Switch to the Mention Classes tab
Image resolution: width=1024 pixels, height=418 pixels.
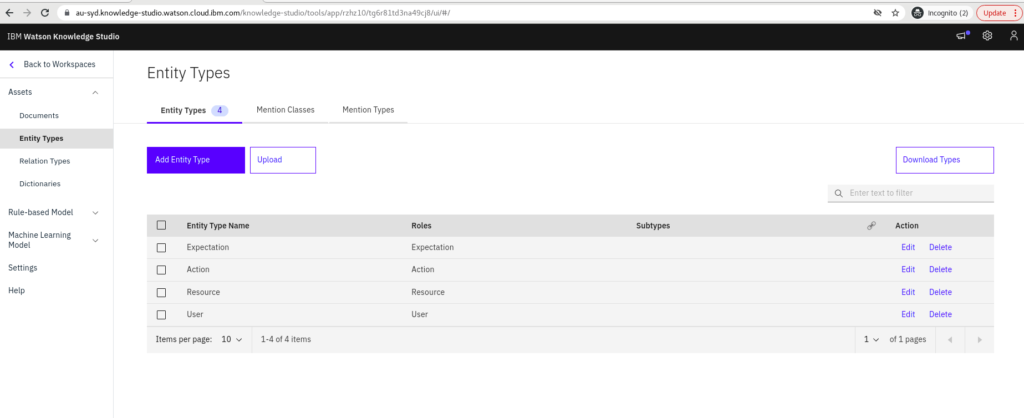(x=286, y=110)
